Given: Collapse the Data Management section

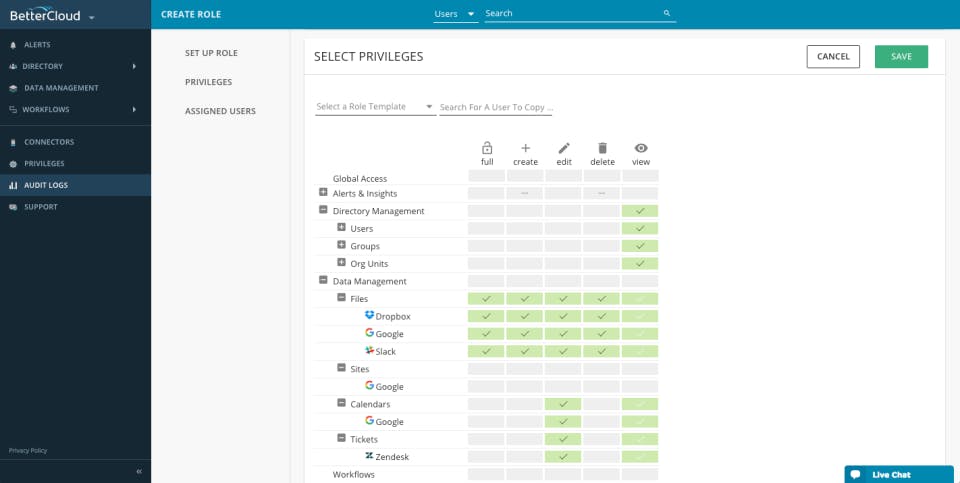Looking at the screenshot, I should [x=323, y=281].
